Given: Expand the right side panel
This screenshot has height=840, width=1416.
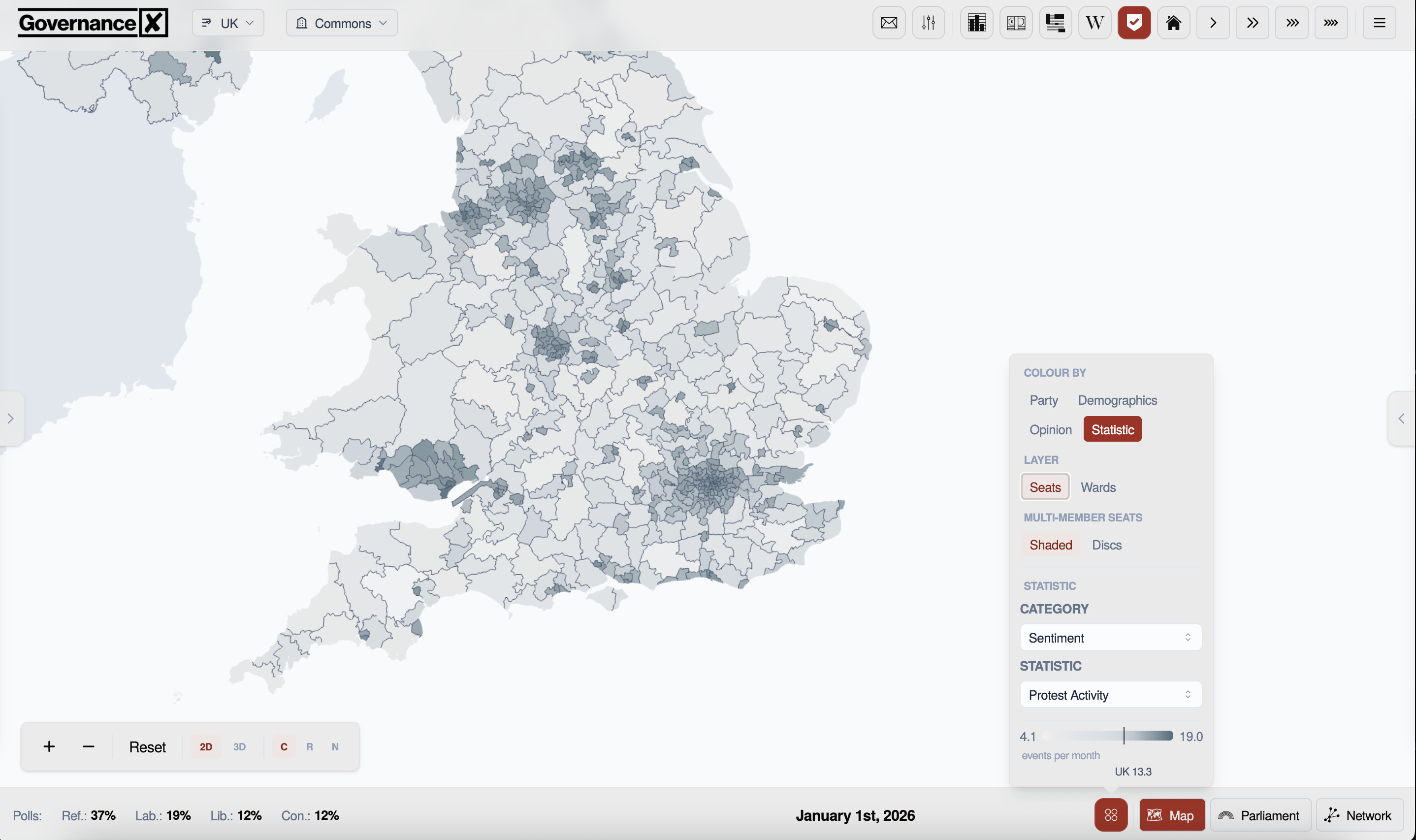Looking at the screenshot, I should click(x=1401, y=419).
